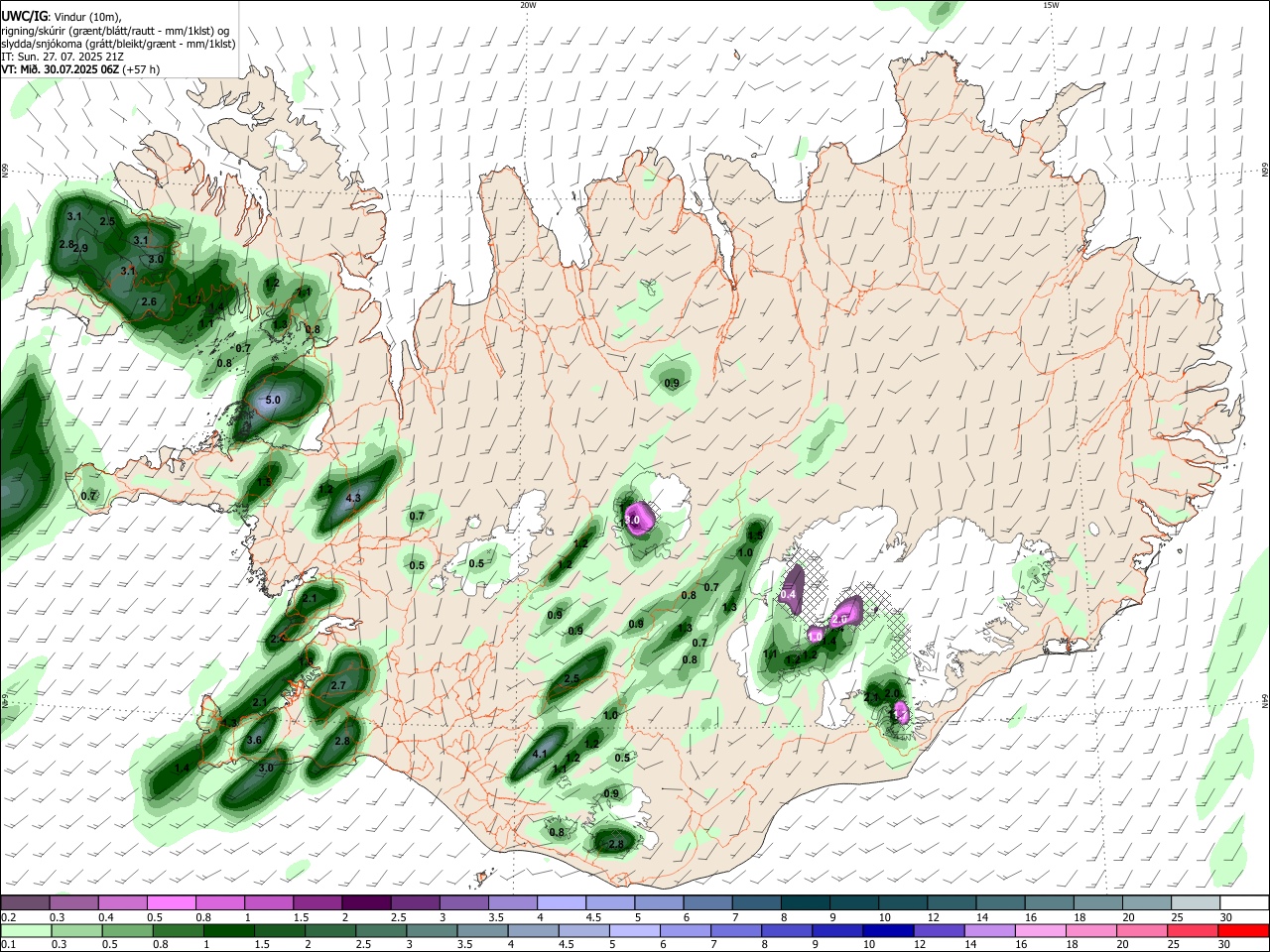Screen dimensions: 1270x952
Task: Click the '15W' longitude label at the top
Action: coord(1050,5)
